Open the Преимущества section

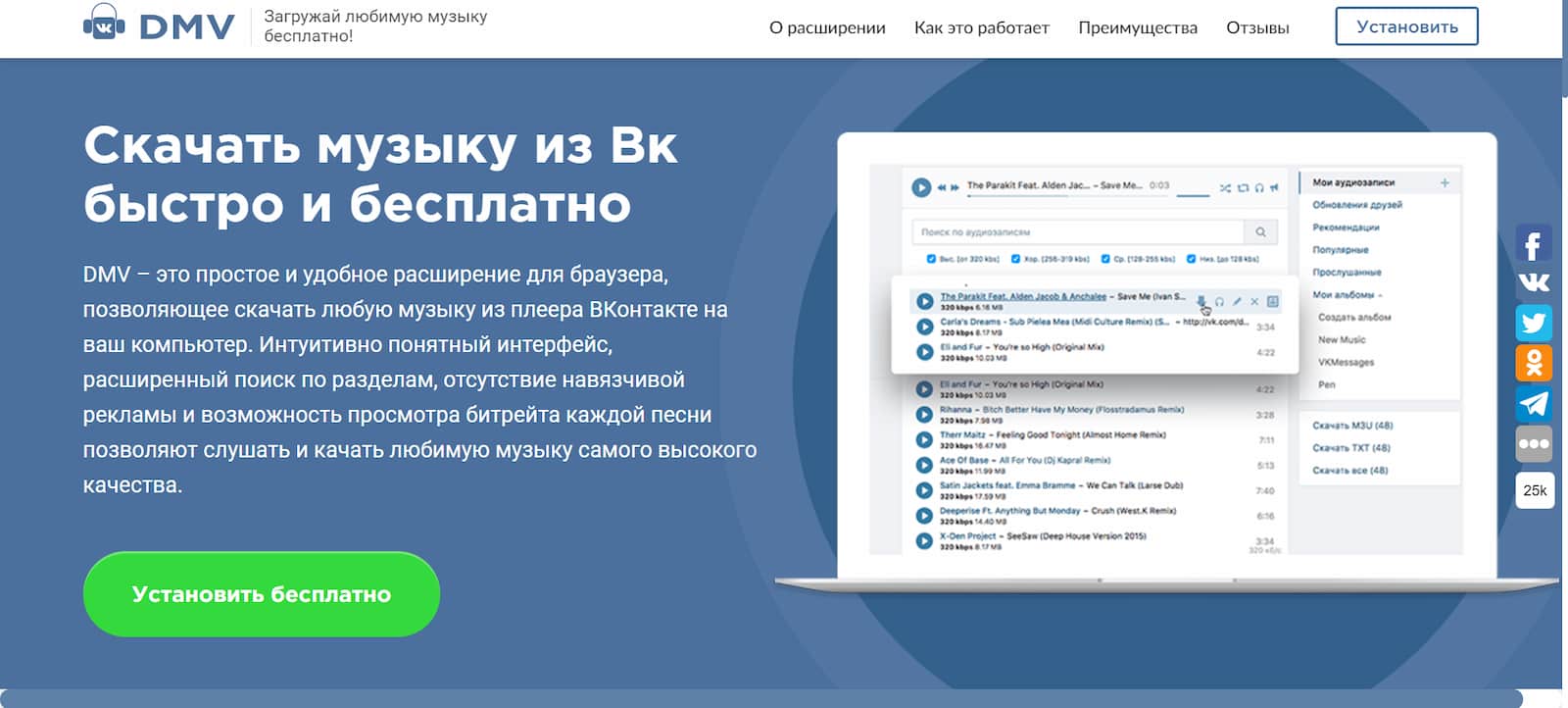1138,27
